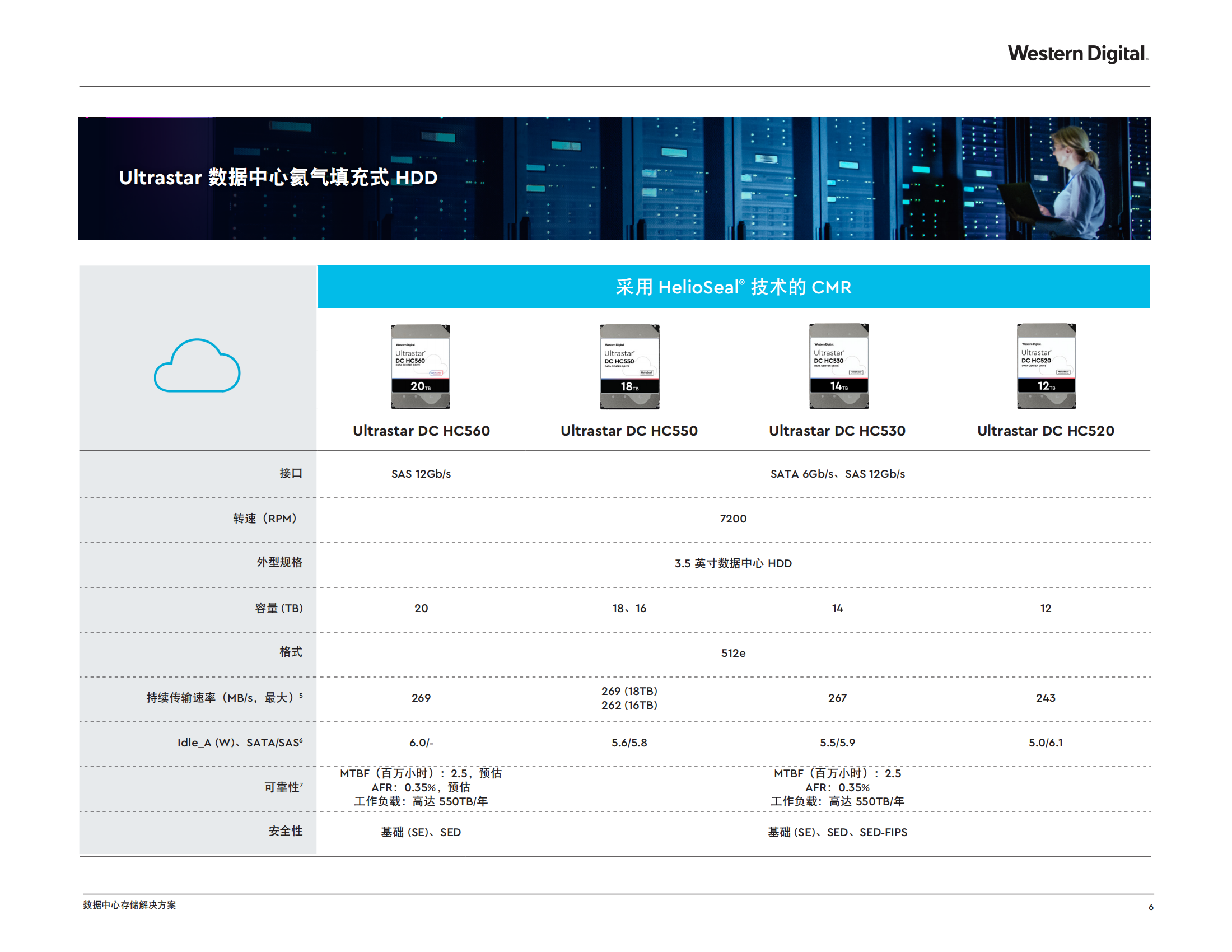
Task: Click the '格式' row label
Action: [x=291, y=652]
